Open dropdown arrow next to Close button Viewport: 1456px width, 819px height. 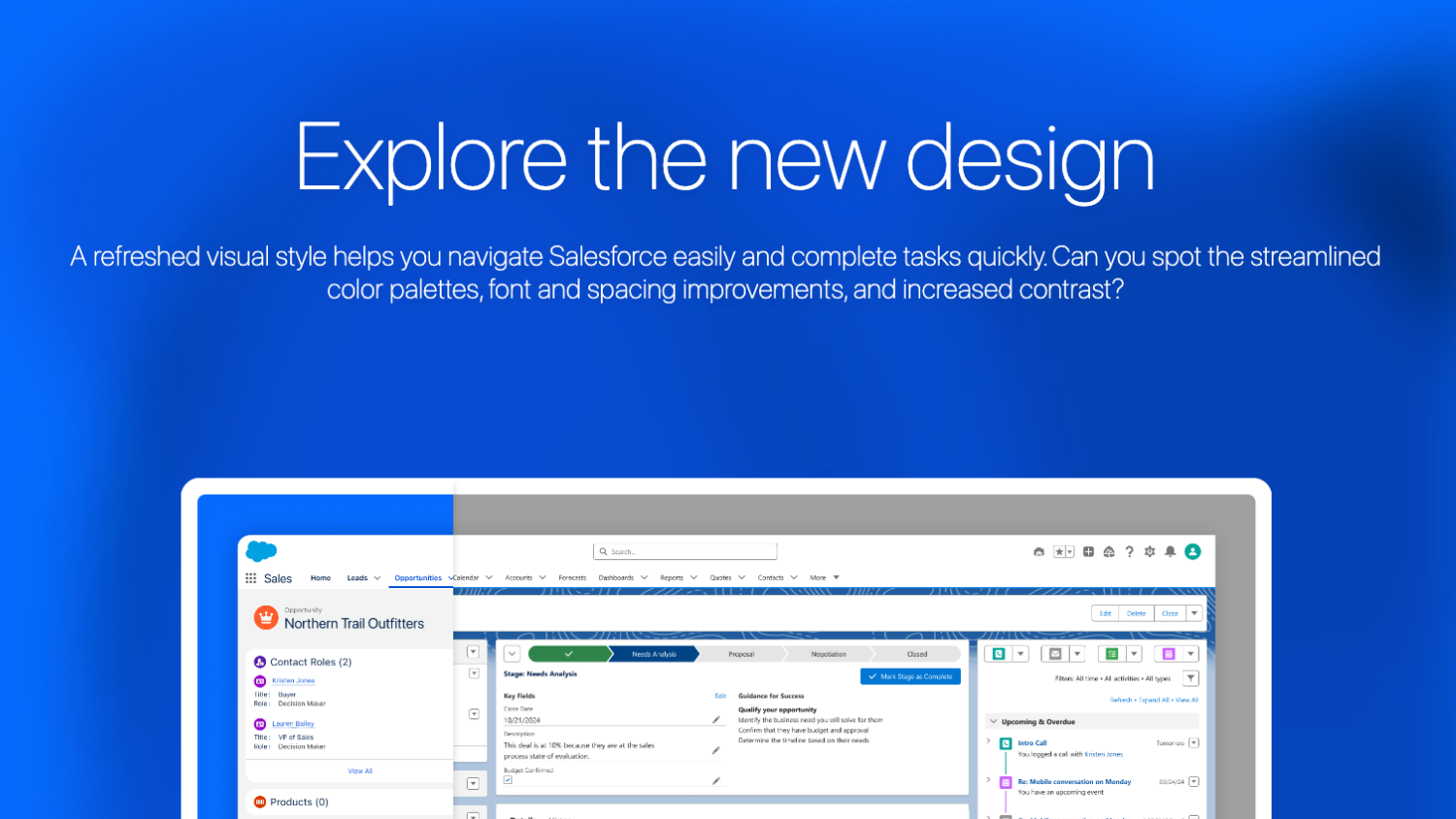click(x=1195, y=613)
